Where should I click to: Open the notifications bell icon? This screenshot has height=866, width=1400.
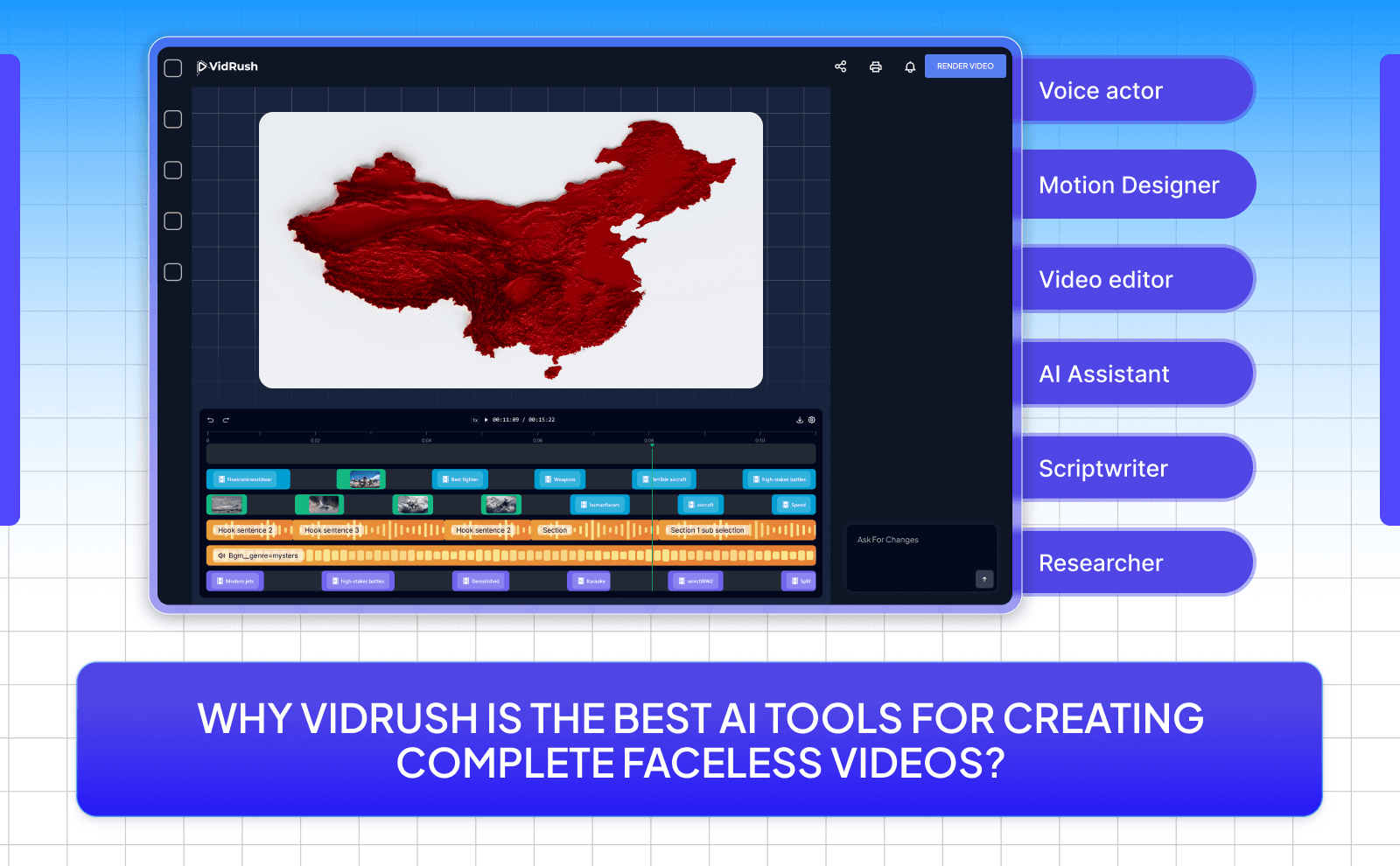(910, 66)
